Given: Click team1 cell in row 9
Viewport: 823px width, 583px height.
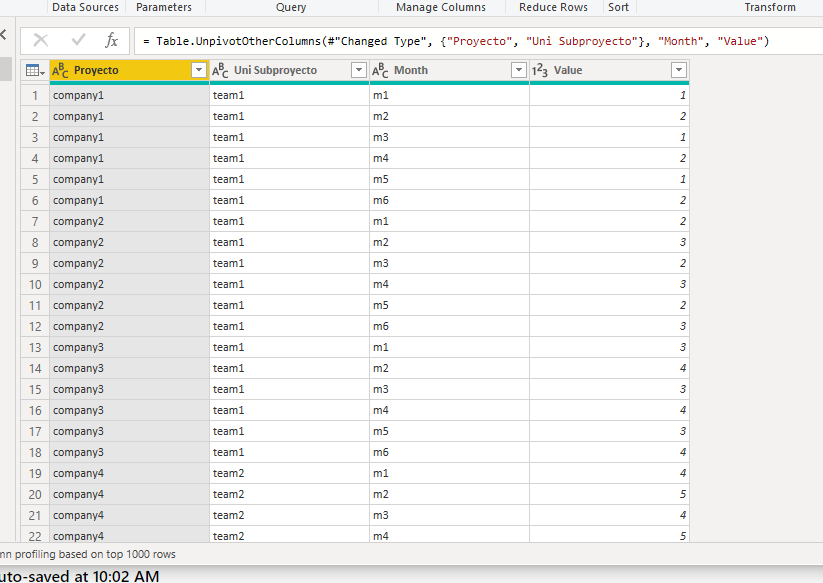Looking at the screenshot, I should coord(289,263).
